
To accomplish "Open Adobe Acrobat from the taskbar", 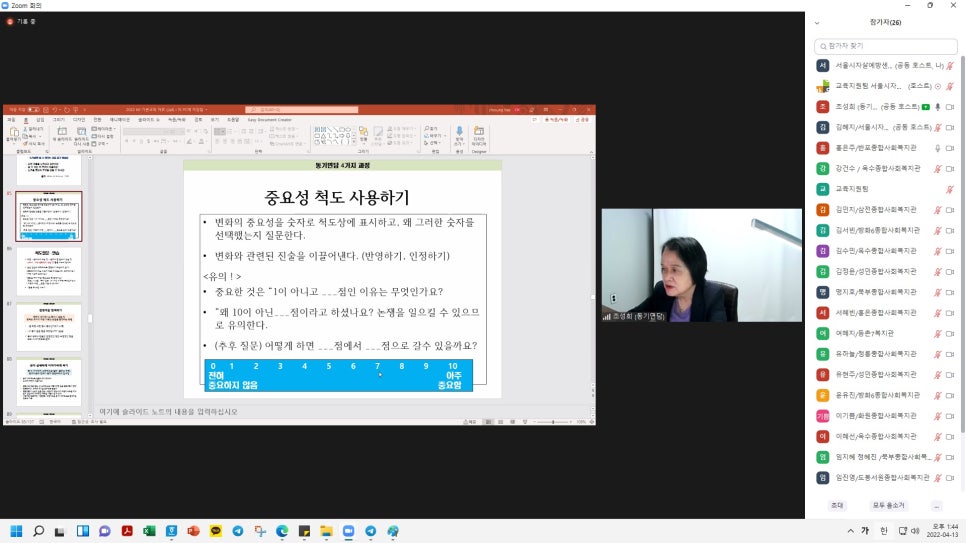I will [x=127, y=531].
